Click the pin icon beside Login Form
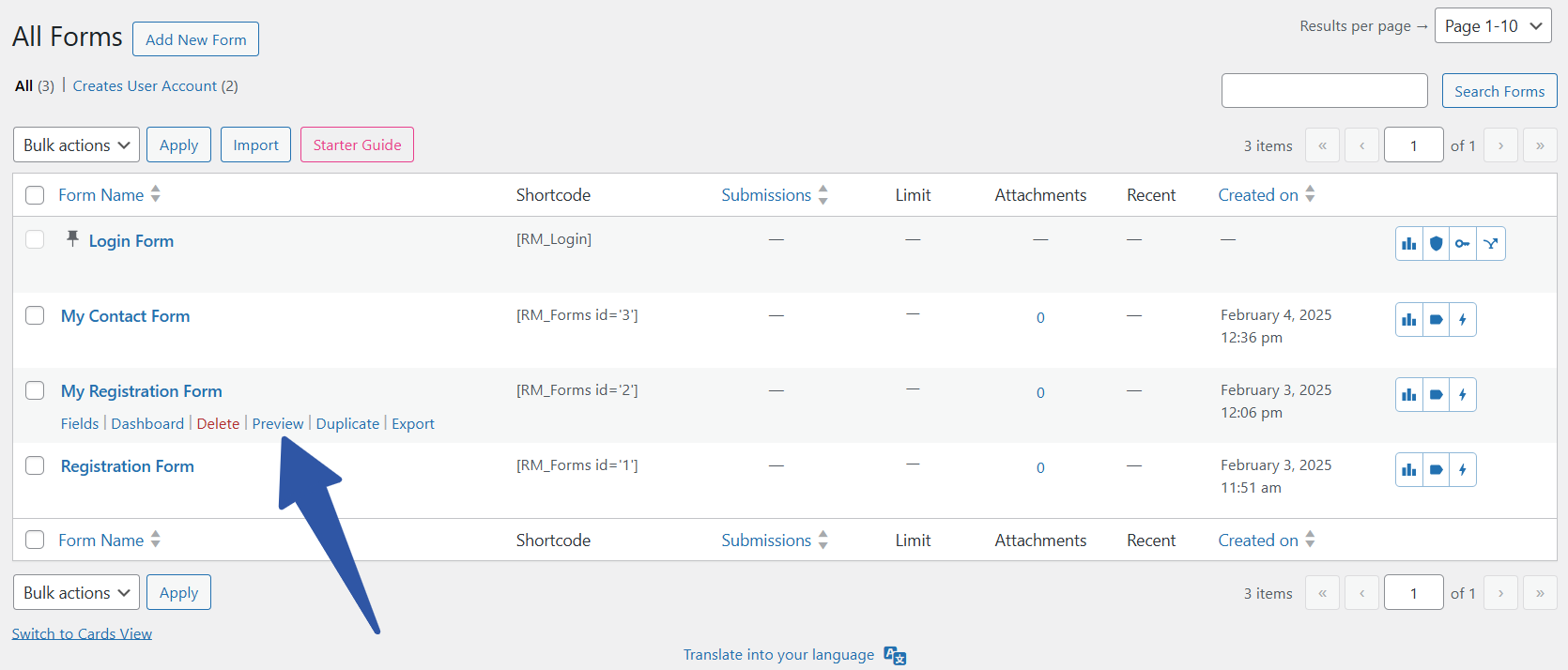The width and height of the screenshot is (1568, 670). [70, 239]
